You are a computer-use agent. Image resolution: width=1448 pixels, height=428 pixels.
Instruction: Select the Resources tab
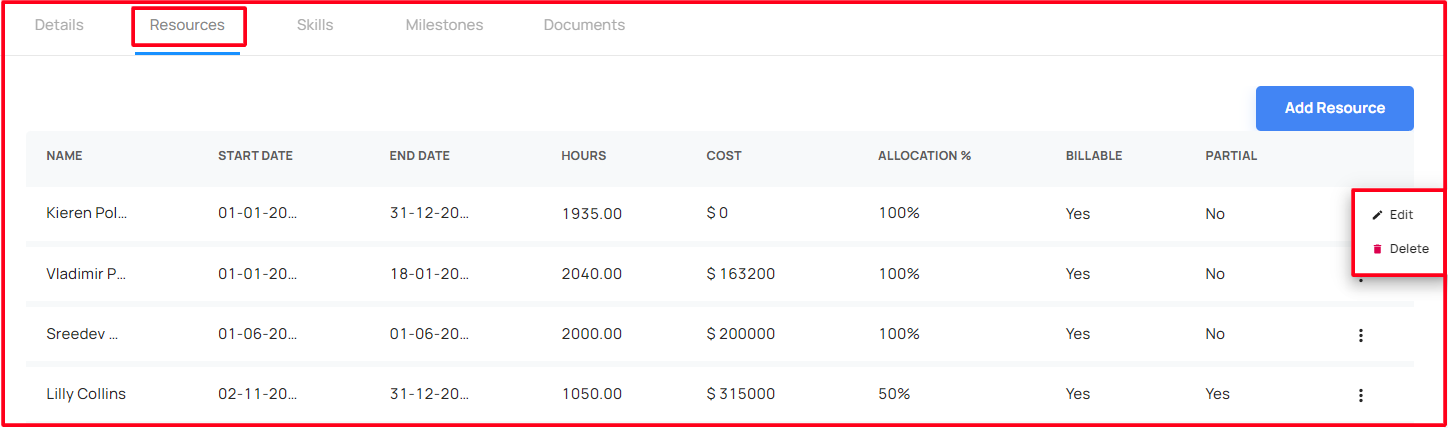(x=187, y=25)
